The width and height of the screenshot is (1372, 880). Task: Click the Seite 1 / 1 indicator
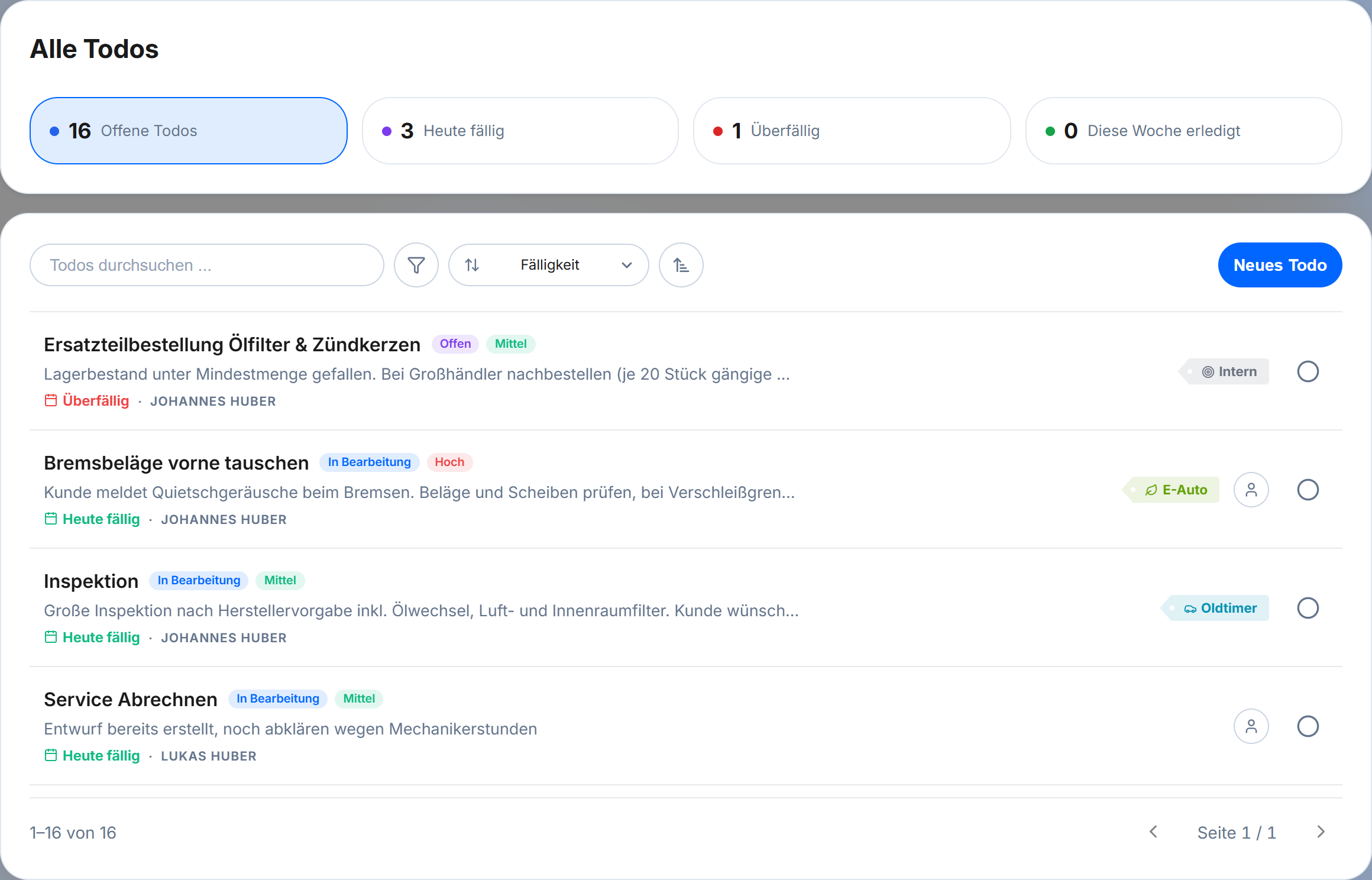1237,833
